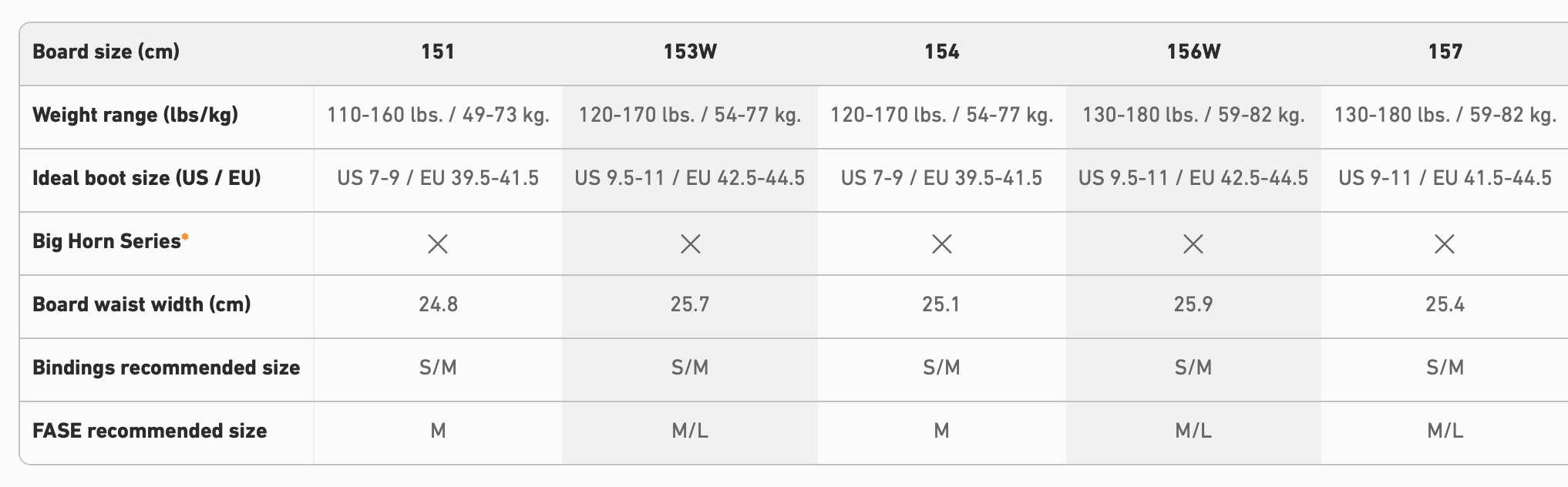The image size is (1568, 487).
Task: Click the X mark in the 154 column
Action: click(941, 244)
